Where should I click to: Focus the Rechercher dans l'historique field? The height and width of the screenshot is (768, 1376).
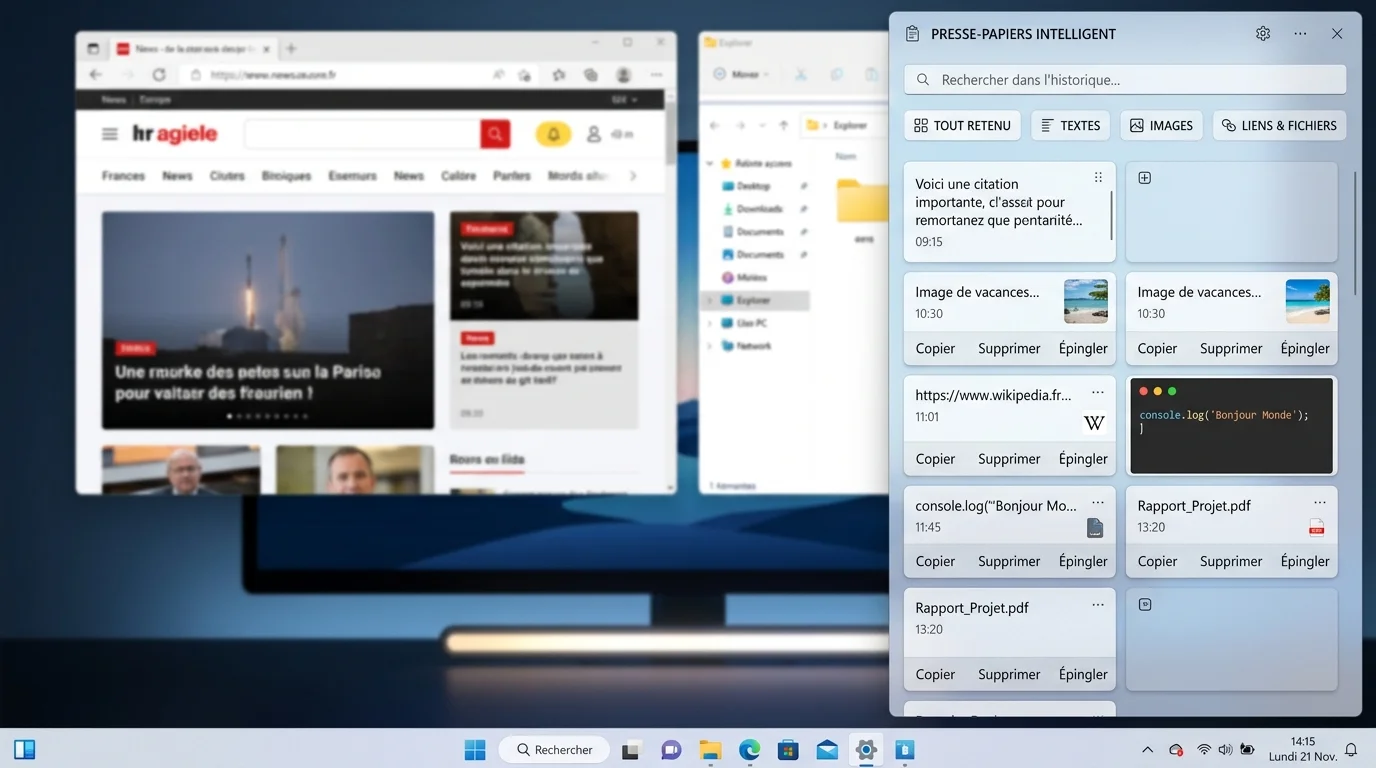[x=1125, y=79]
